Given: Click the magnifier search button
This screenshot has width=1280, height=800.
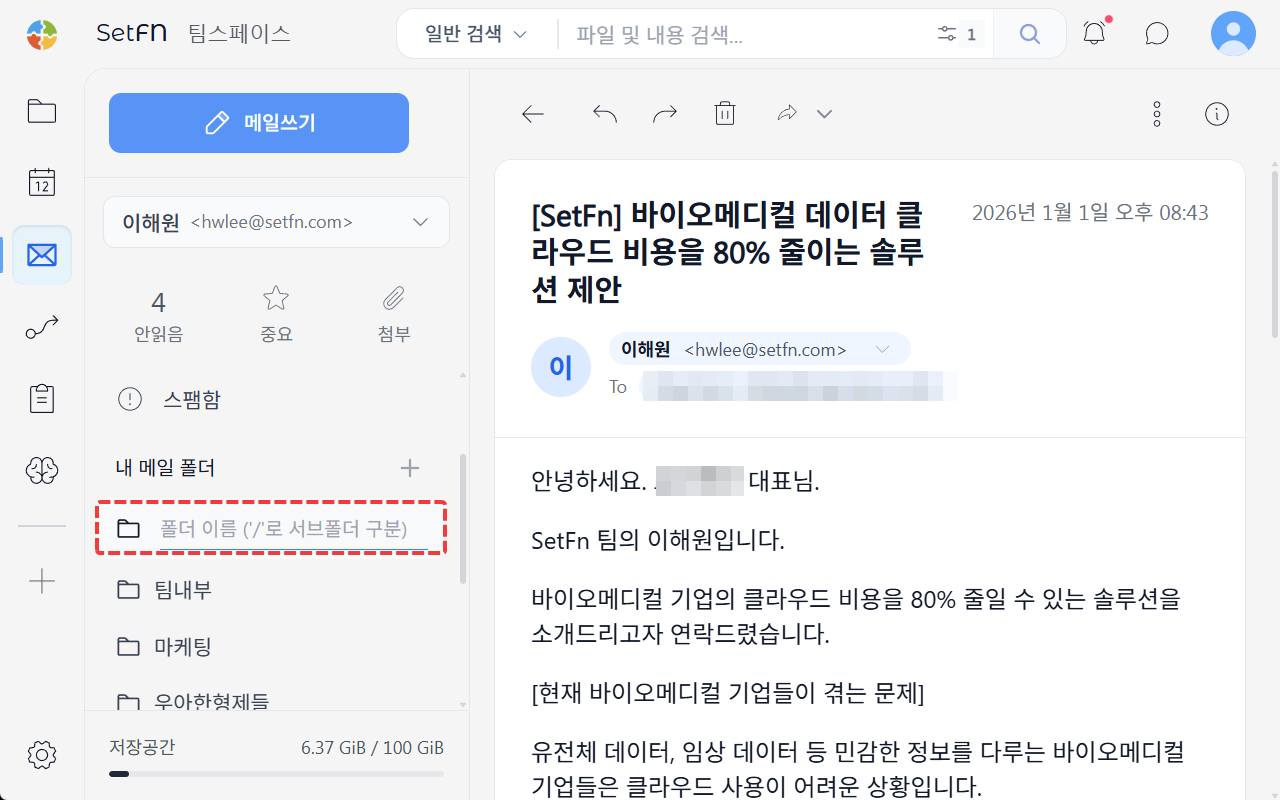Looking at the screenshot, I should pyautogui.click(x=1030, y=34).
